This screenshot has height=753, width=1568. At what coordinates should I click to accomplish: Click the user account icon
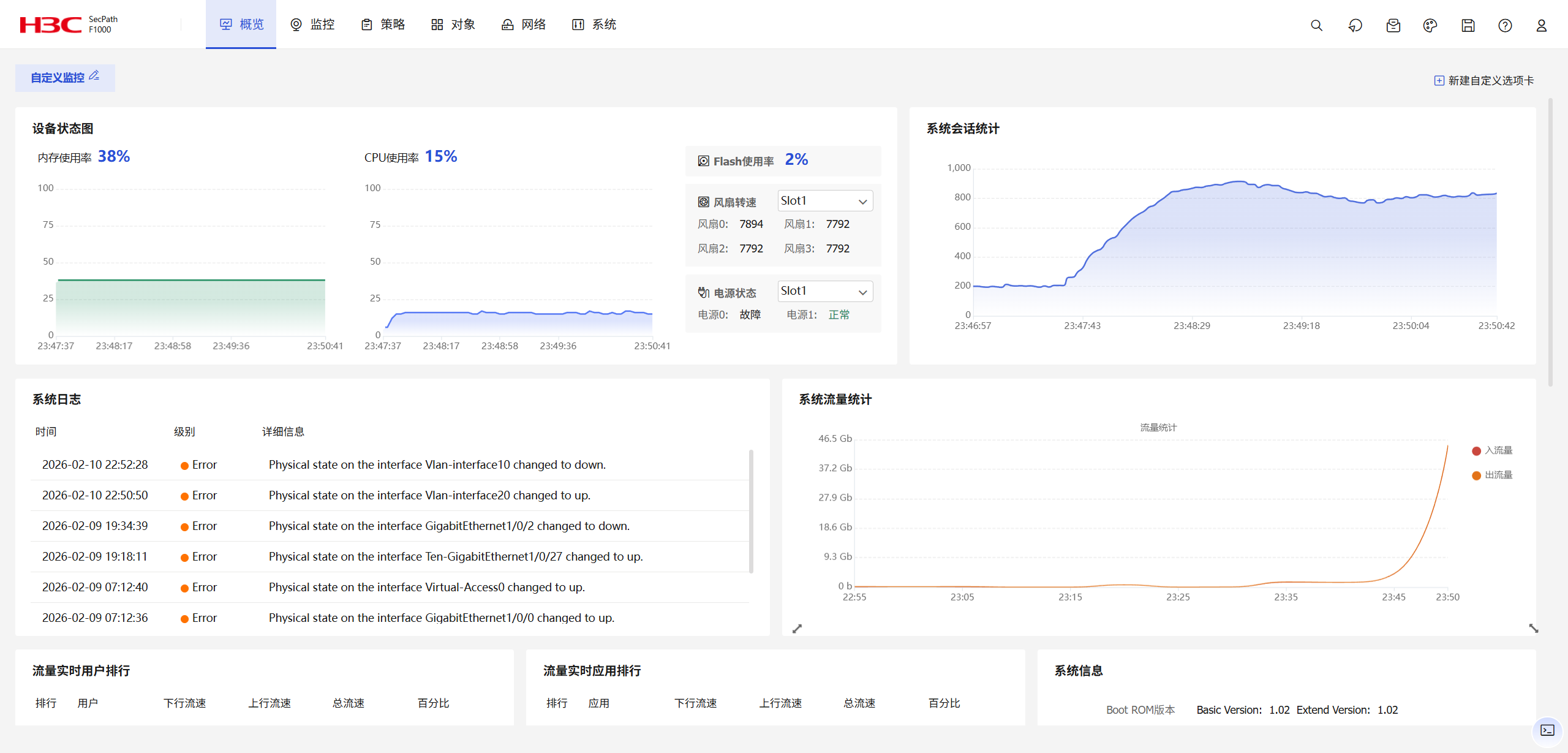click(1541, 25)
